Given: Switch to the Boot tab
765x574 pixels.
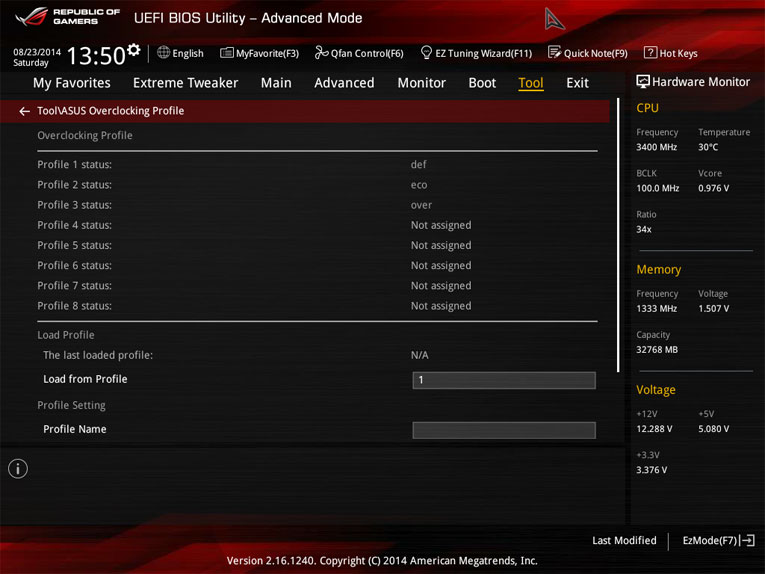Looking at the screenshot, I should tap(482, 83).
